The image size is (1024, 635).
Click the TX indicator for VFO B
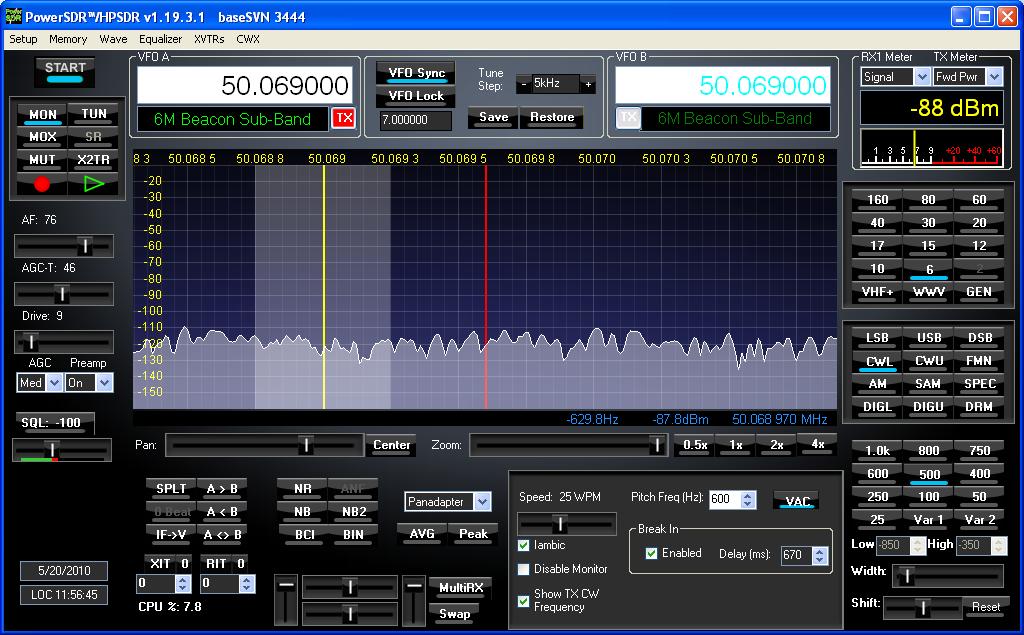pyautogui.click(x=627, y=118)
